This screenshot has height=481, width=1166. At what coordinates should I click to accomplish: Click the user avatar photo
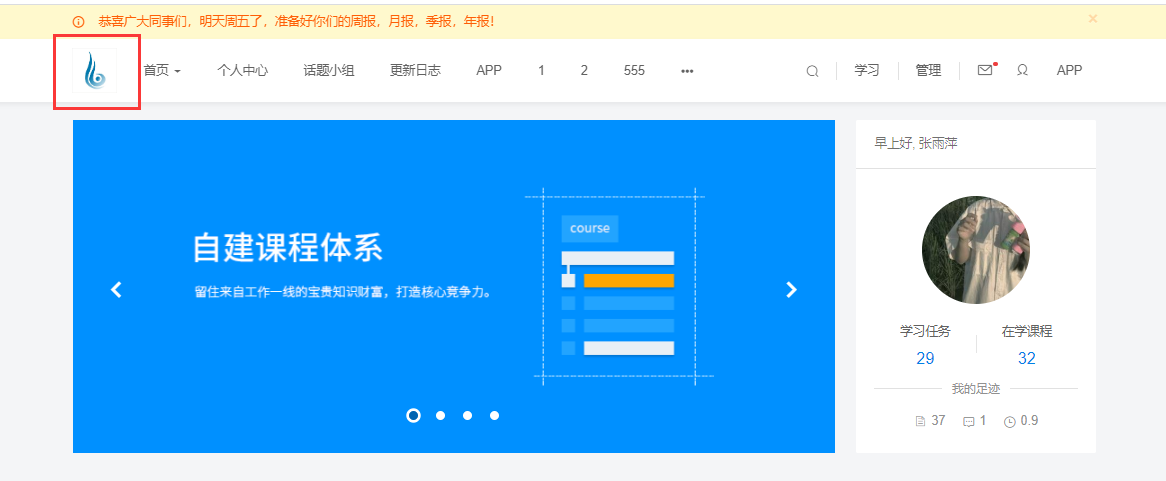point(975,250)
